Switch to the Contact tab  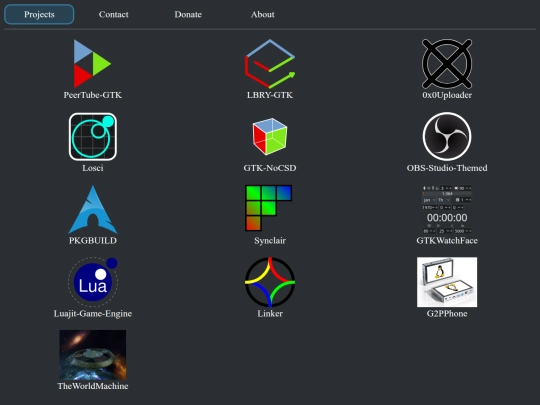[x=114, y=14]
